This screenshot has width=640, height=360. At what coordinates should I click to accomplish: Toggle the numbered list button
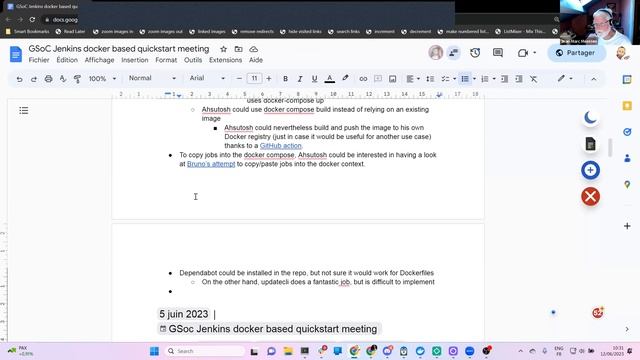click(x=484, y=79)
